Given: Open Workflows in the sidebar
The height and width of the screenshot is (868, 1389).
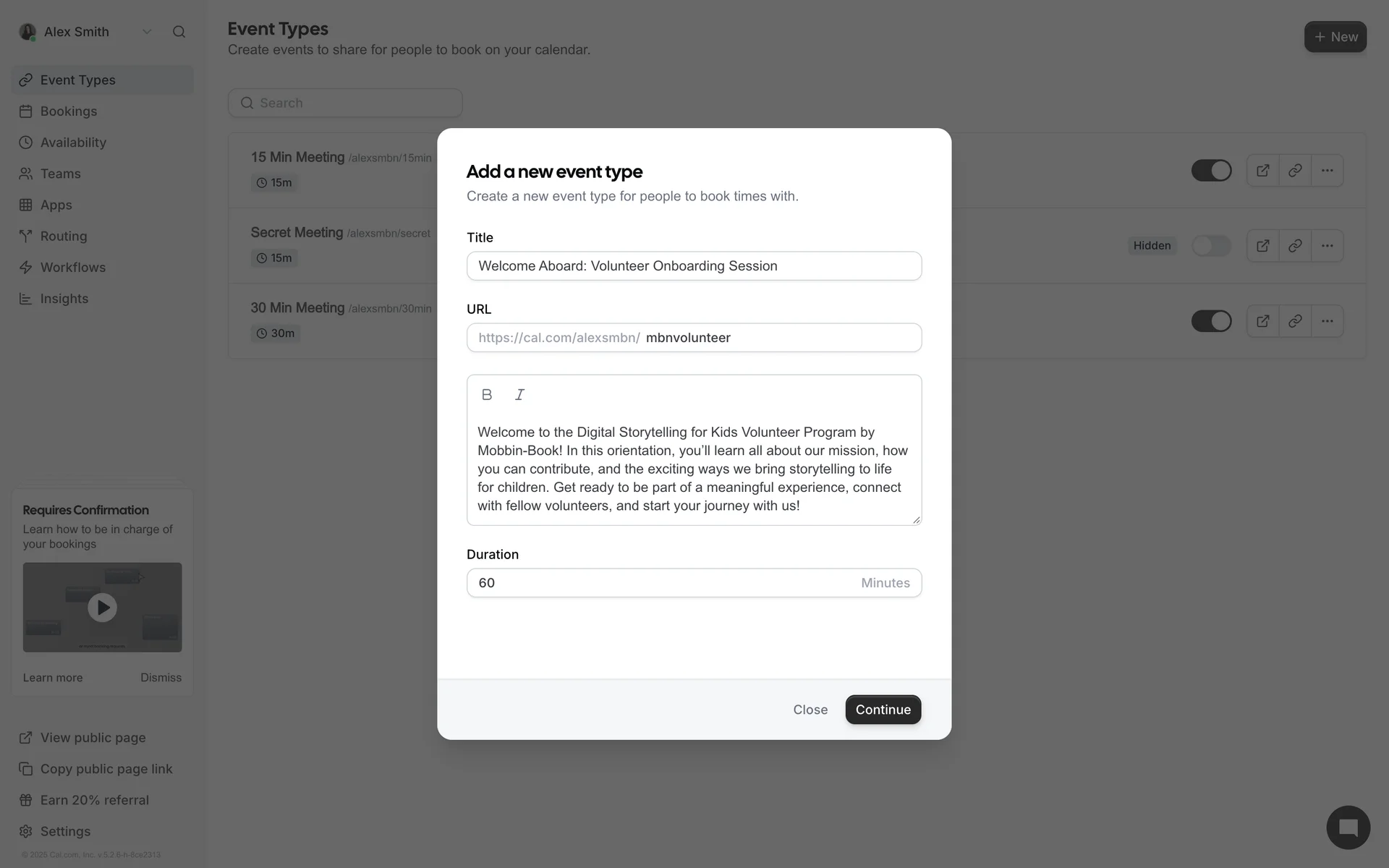Looking at the screenshot, I should [72, 268].
